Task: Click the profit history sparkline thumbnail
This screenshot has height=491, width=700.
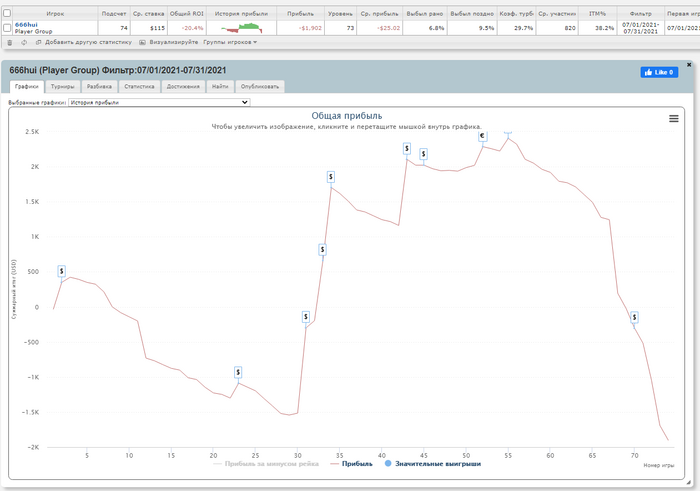Action: tap(242, 28)
